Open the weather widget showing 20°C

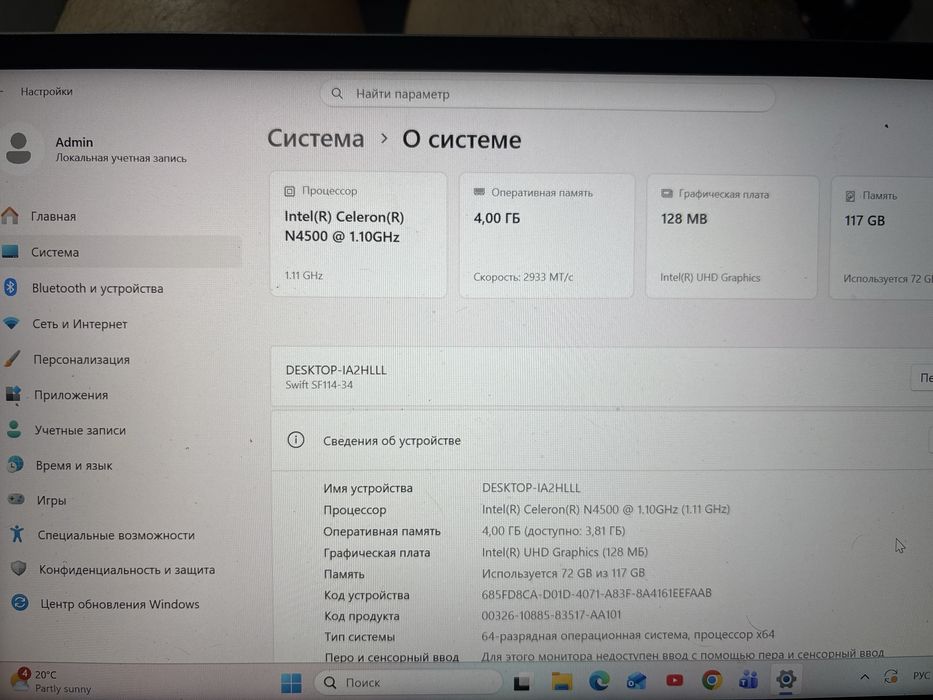coord(51,681)
